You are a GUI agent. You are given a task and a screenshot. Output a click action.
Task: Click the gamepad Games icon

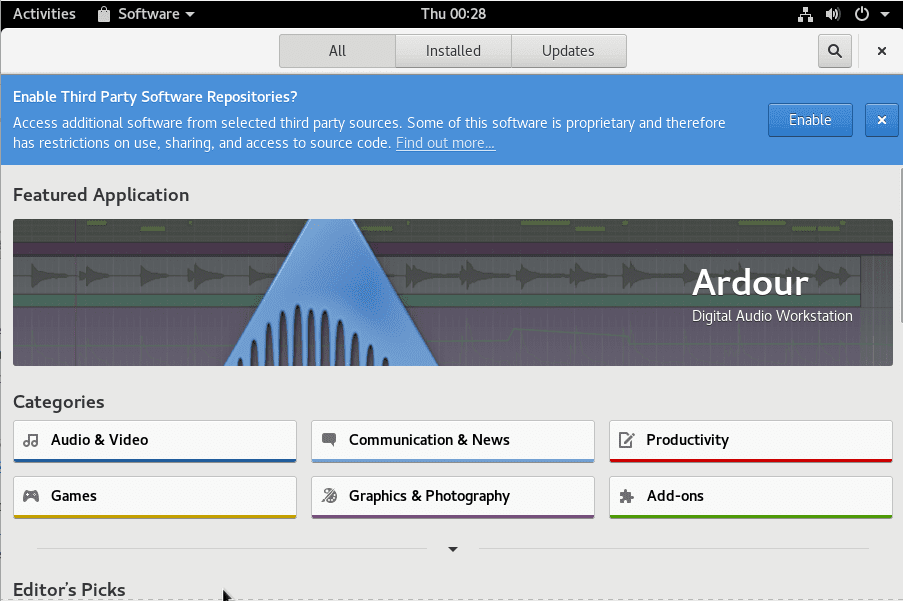tap(31, 496)
